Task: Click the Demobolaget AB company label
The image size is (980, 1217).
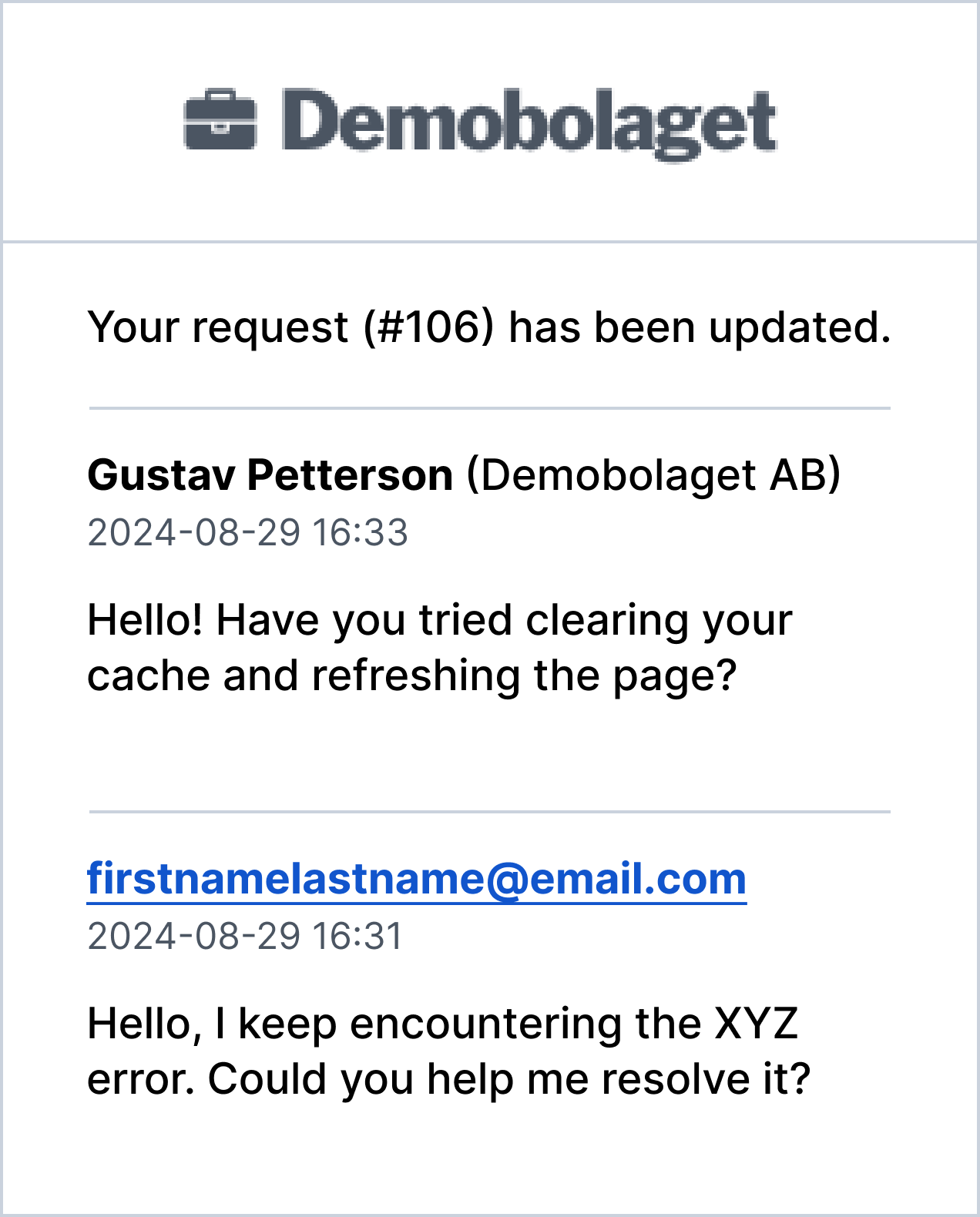Action: tap(653, 474)
